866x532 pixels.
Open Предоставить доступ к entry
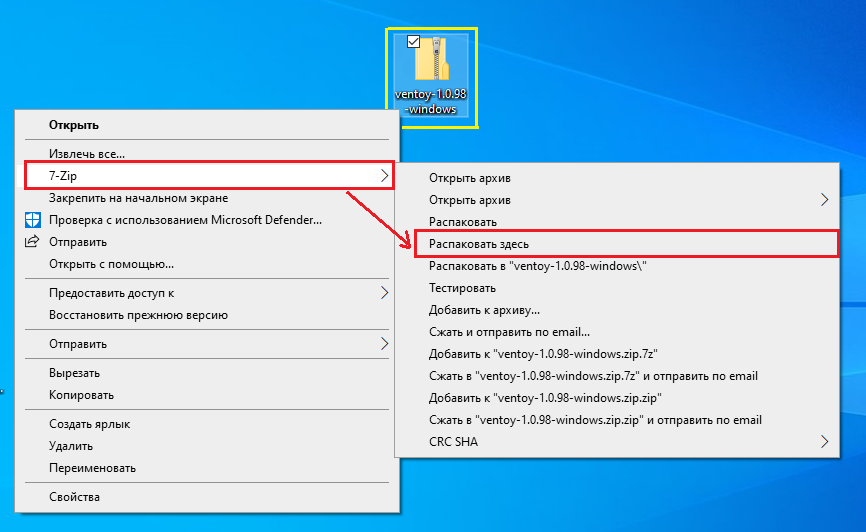(x=207, y=293)
